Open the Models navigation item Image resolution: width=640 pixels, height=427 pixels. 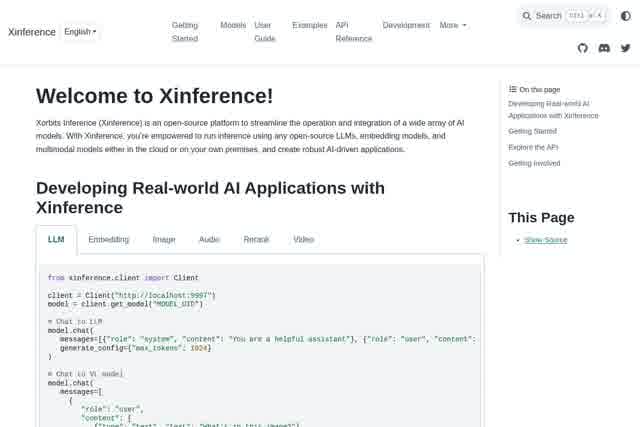pos(233,25)
